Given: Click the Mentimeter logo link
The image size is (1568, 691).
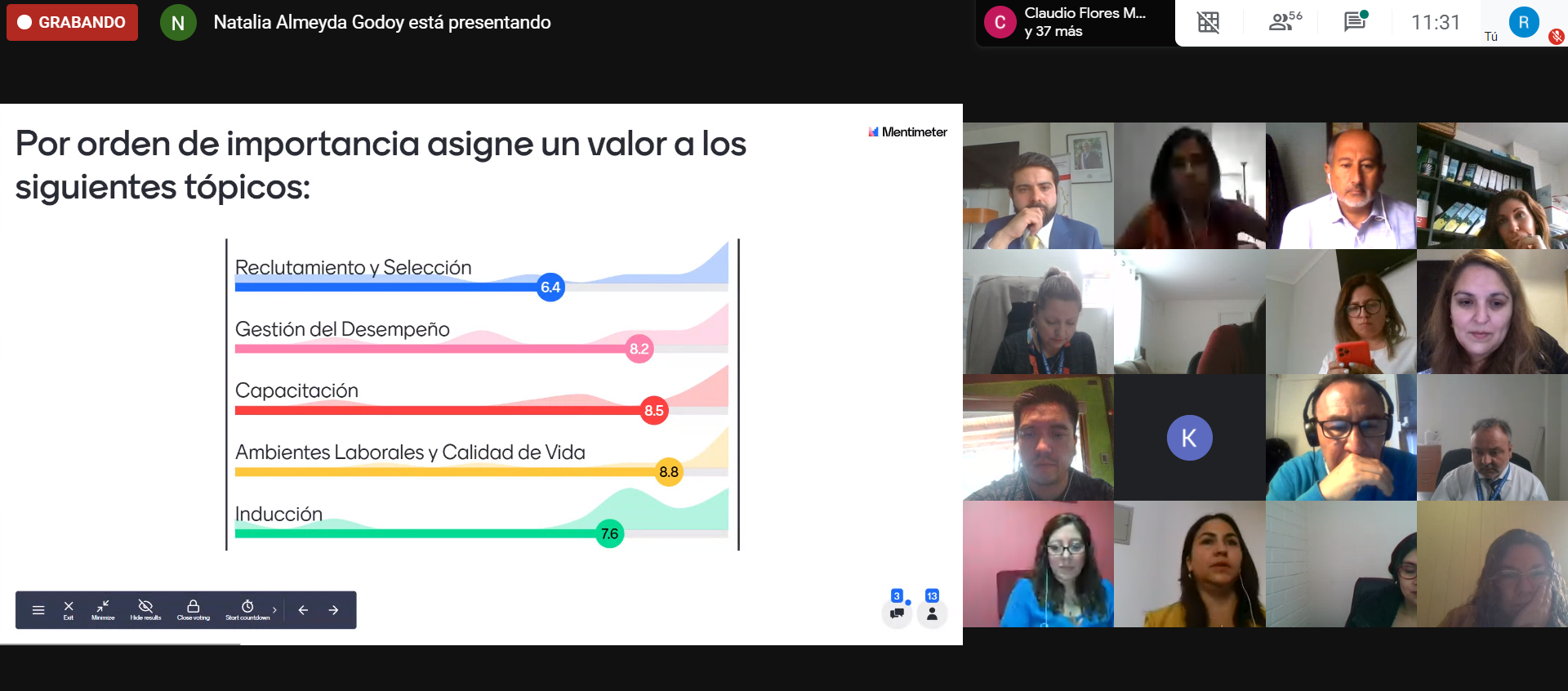Looking at the screenshot, I should tap(907, 132).
